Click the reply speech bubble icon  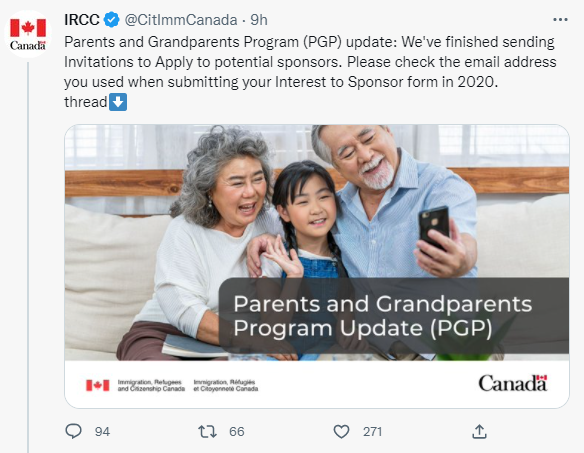73,431
